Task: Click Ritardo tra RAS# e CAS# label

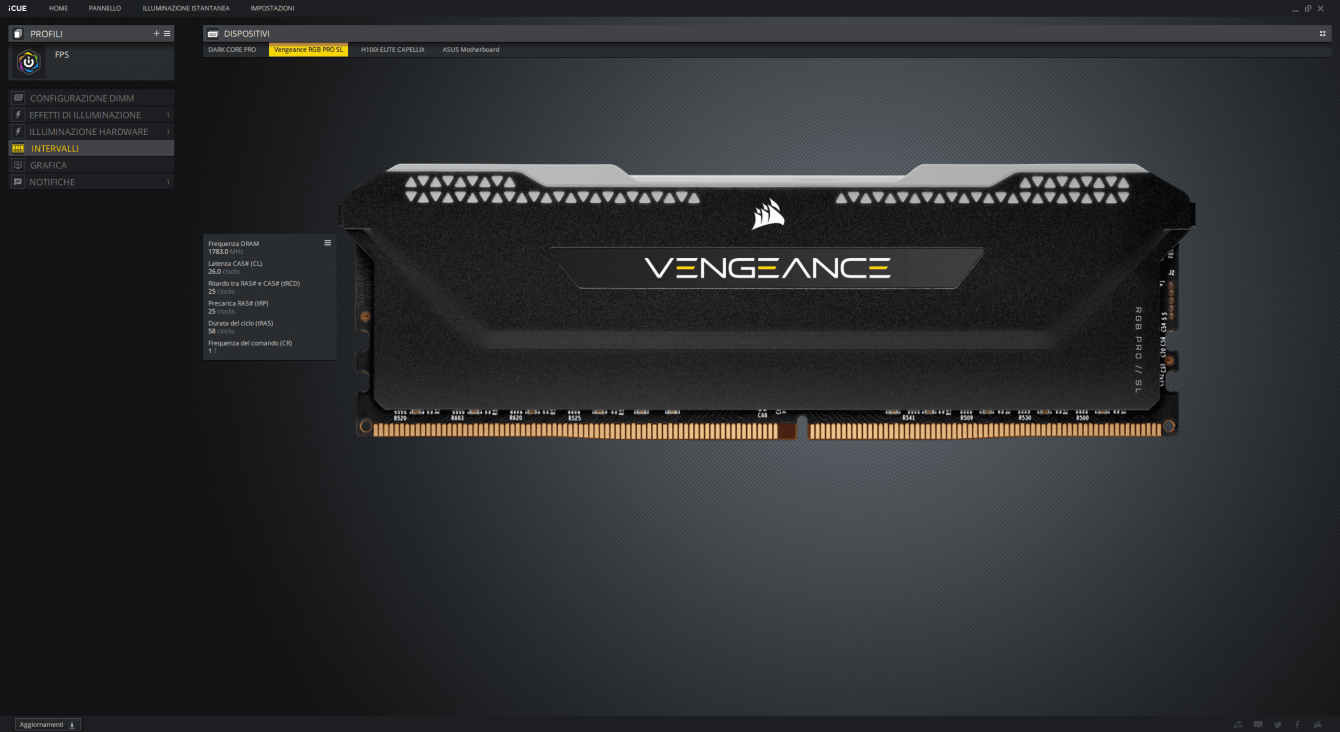Action: pos(254,284)
